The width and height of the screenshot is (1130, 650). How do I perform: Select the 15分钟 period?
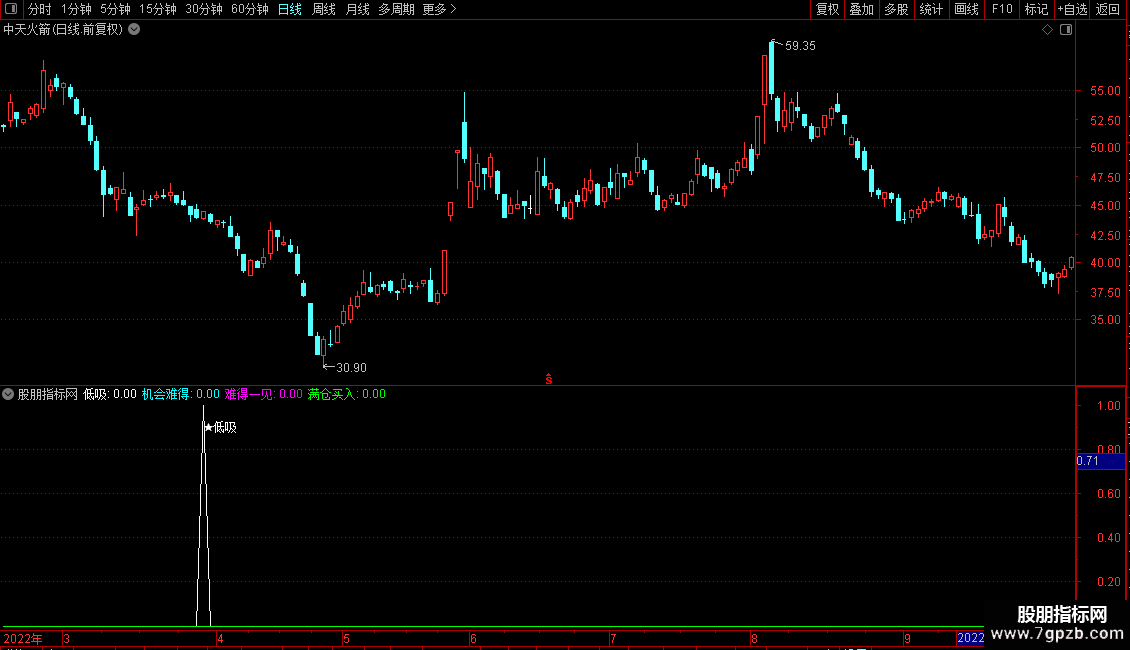click(157, 9)
